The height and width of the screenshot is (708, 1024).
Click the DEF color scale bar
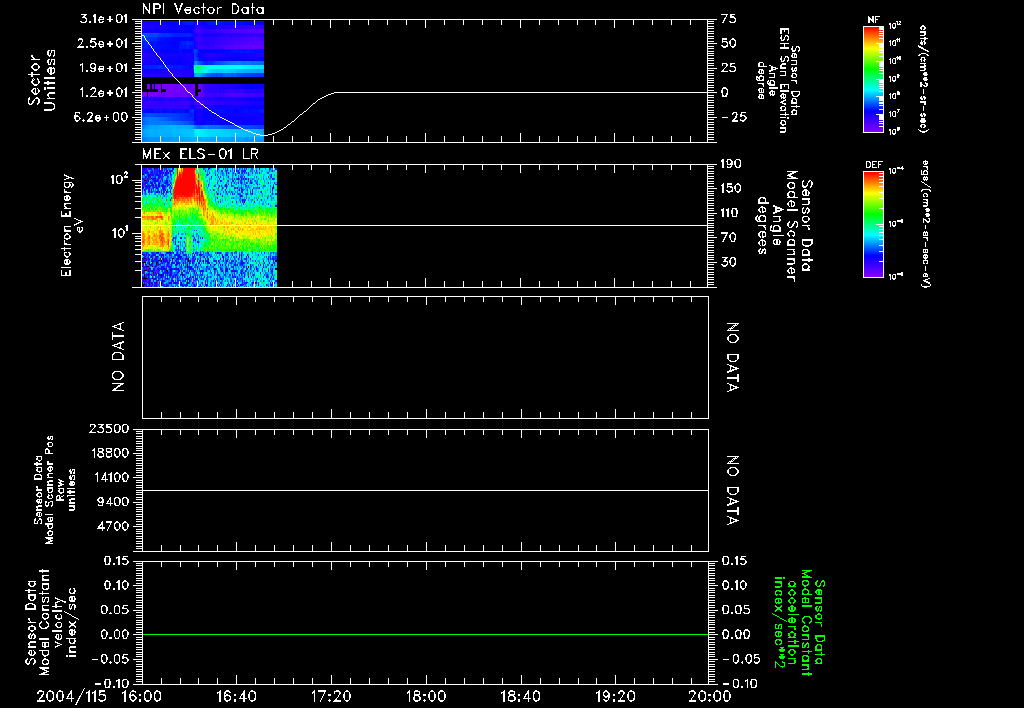tap(873, 224)
